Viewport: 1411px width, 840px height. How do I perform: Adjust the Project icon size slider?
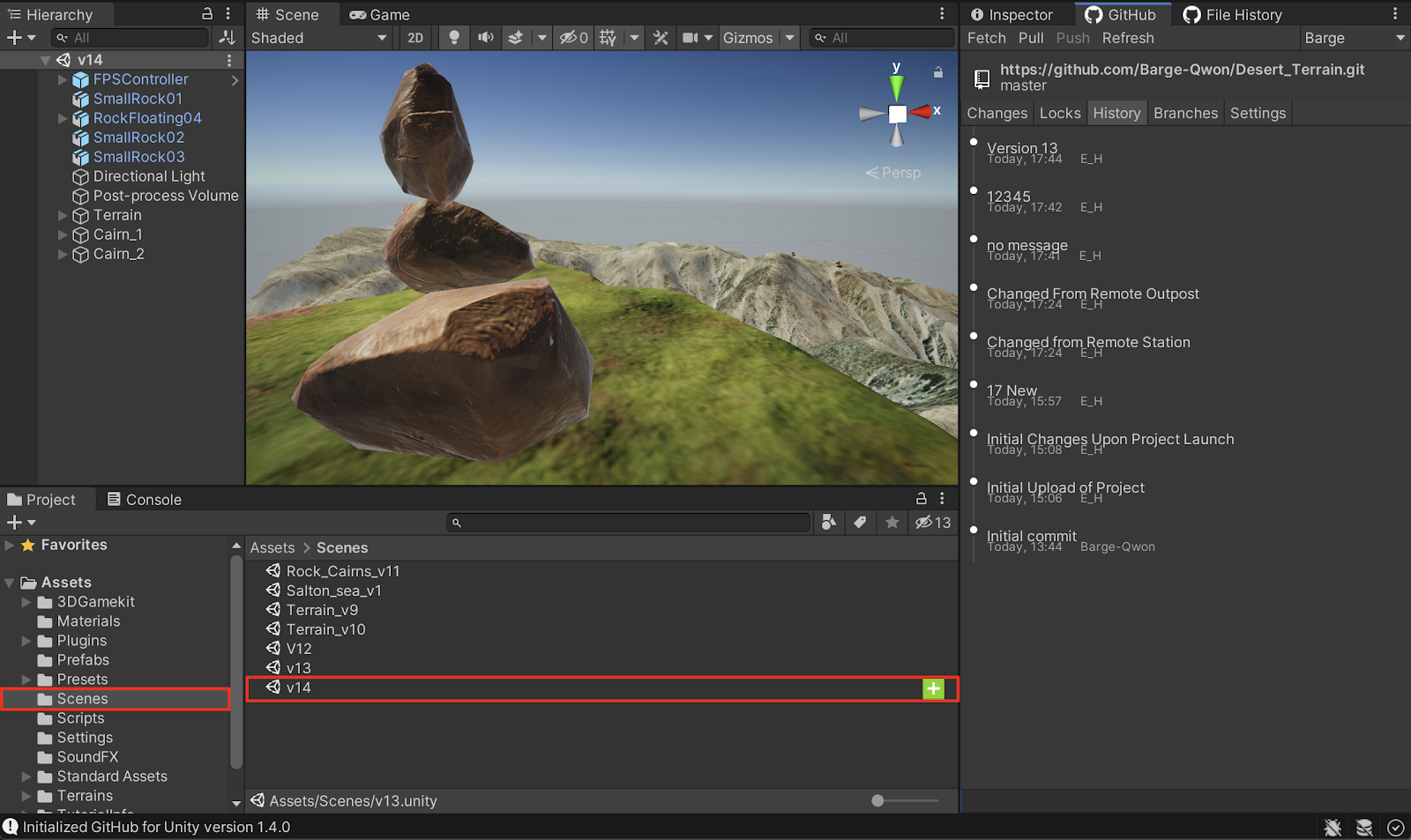pyautogui.click(x=878, y=801)
